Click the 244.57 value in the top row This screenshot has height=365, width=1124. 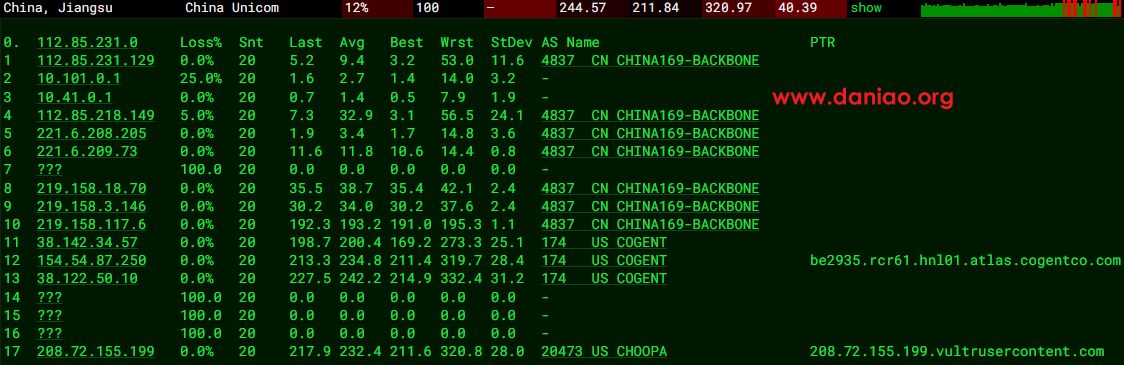tap(584, 9)
